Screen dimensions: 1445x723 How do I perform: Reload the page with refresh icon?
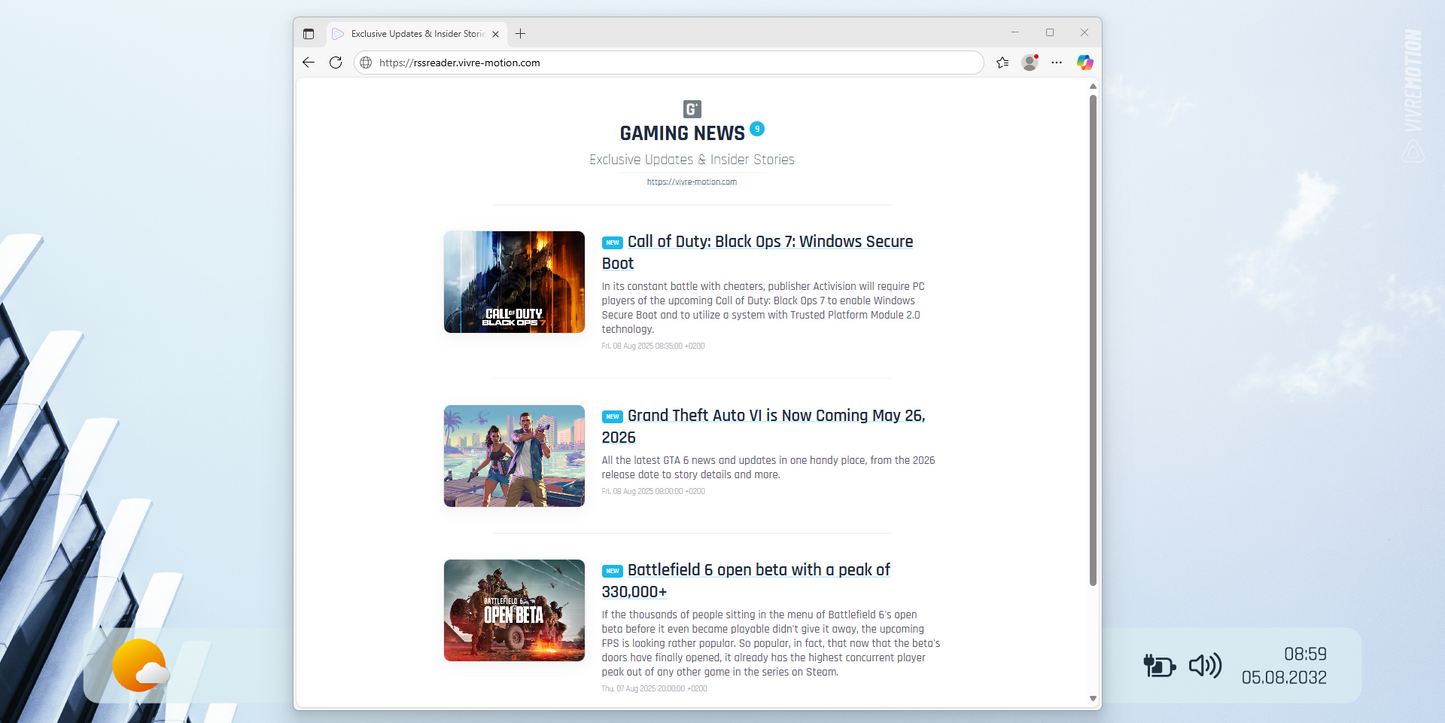[336, 62]
